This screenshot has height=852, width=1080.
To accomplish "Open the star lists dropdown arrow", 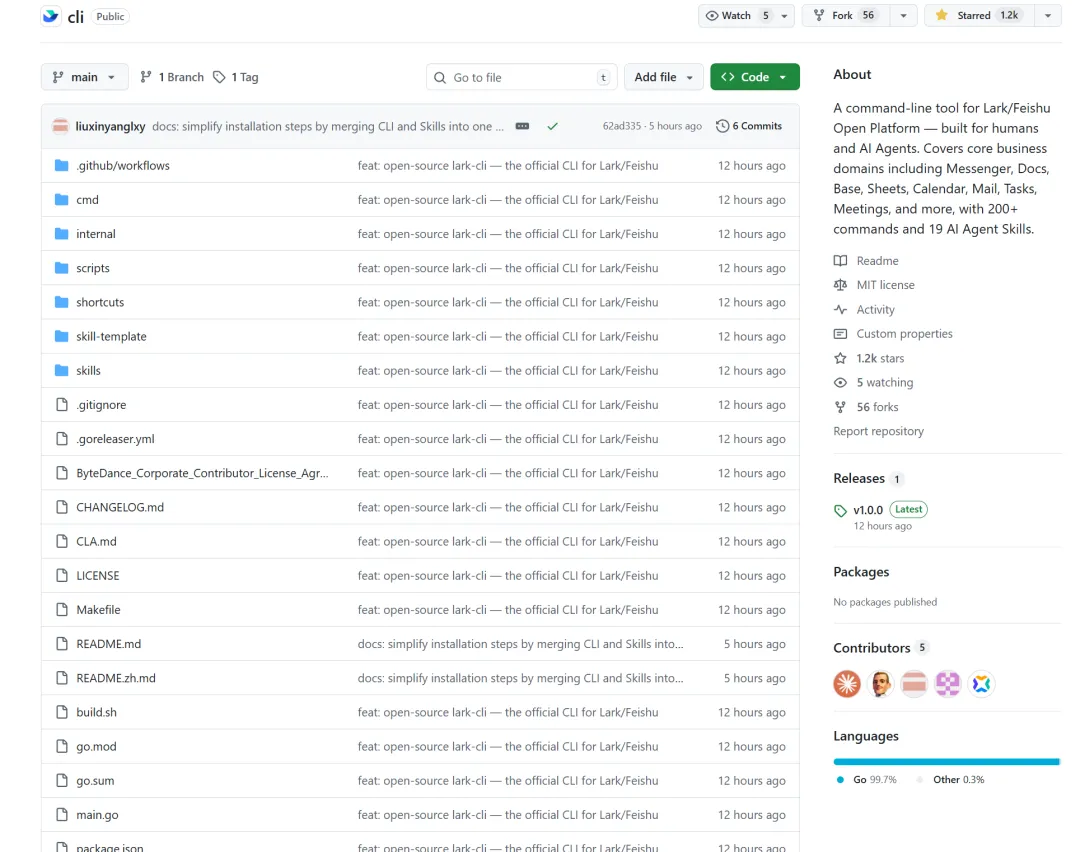I will click(x=1048, y=16).
